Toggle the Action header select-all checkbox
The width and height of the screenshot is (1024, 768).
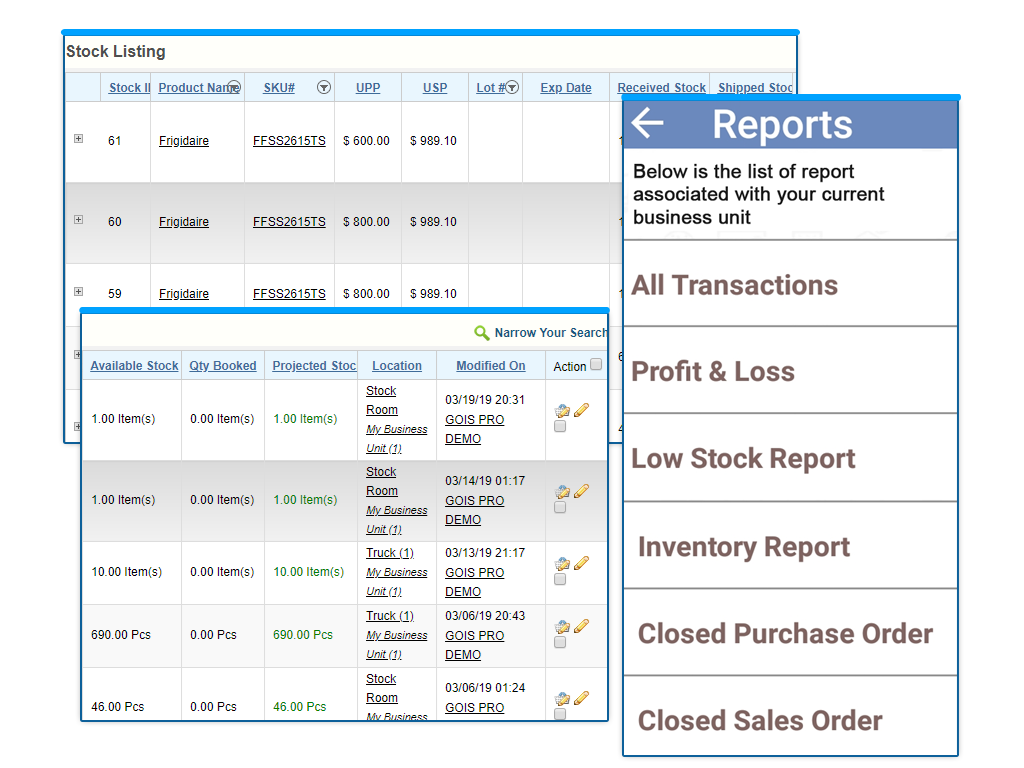(x=596, y=364)
